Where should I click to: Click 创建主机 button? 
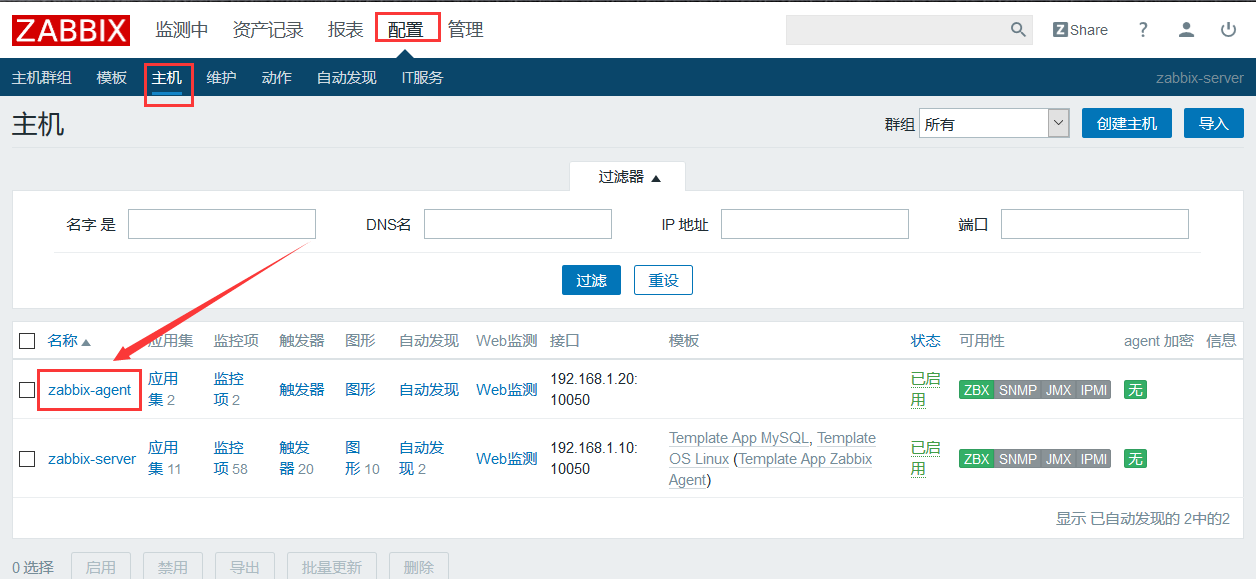tap(1127, 124)
